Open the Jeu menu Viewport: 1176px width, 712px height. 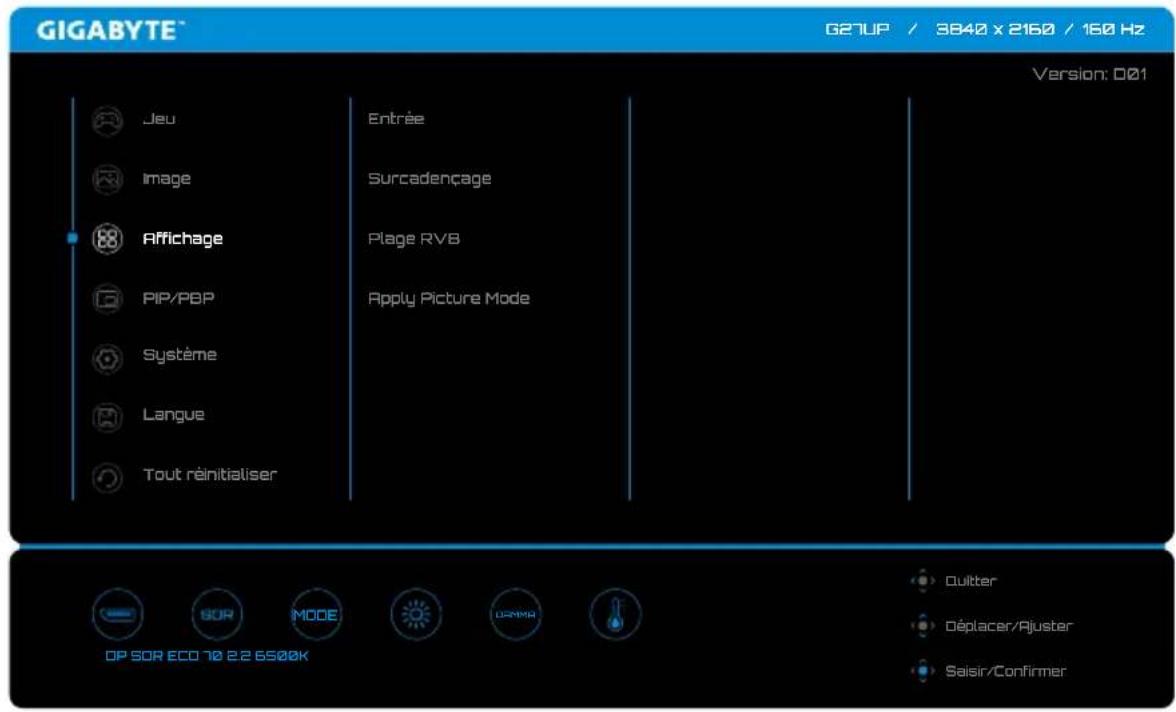pos(159,119)
